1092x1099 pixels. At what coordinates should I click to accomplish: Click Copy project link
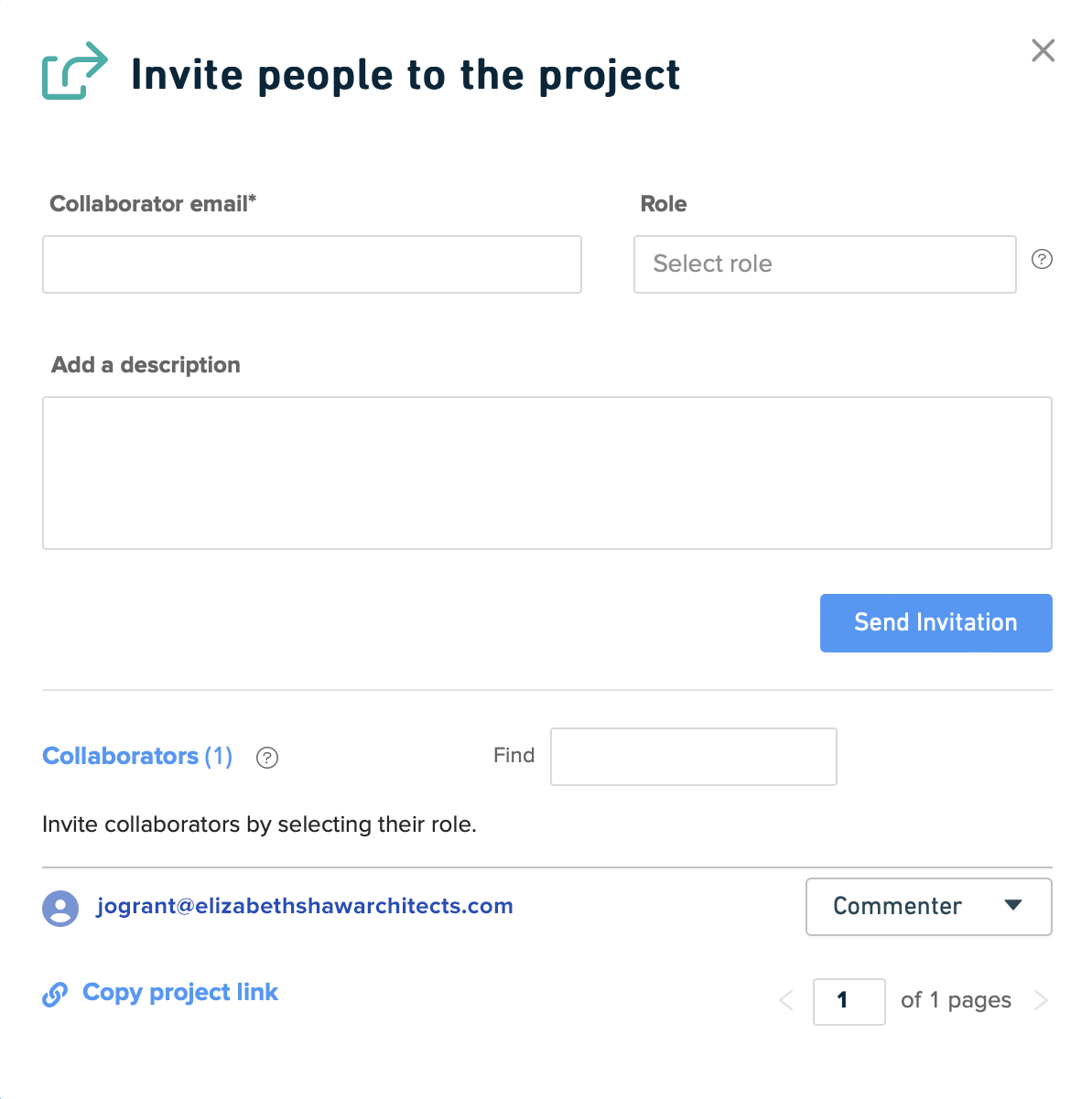[180, 993]
